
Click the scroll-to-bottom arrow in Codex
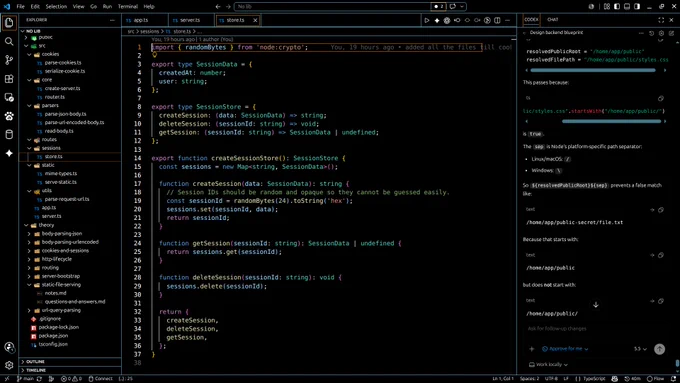click(x=596, y=304)
